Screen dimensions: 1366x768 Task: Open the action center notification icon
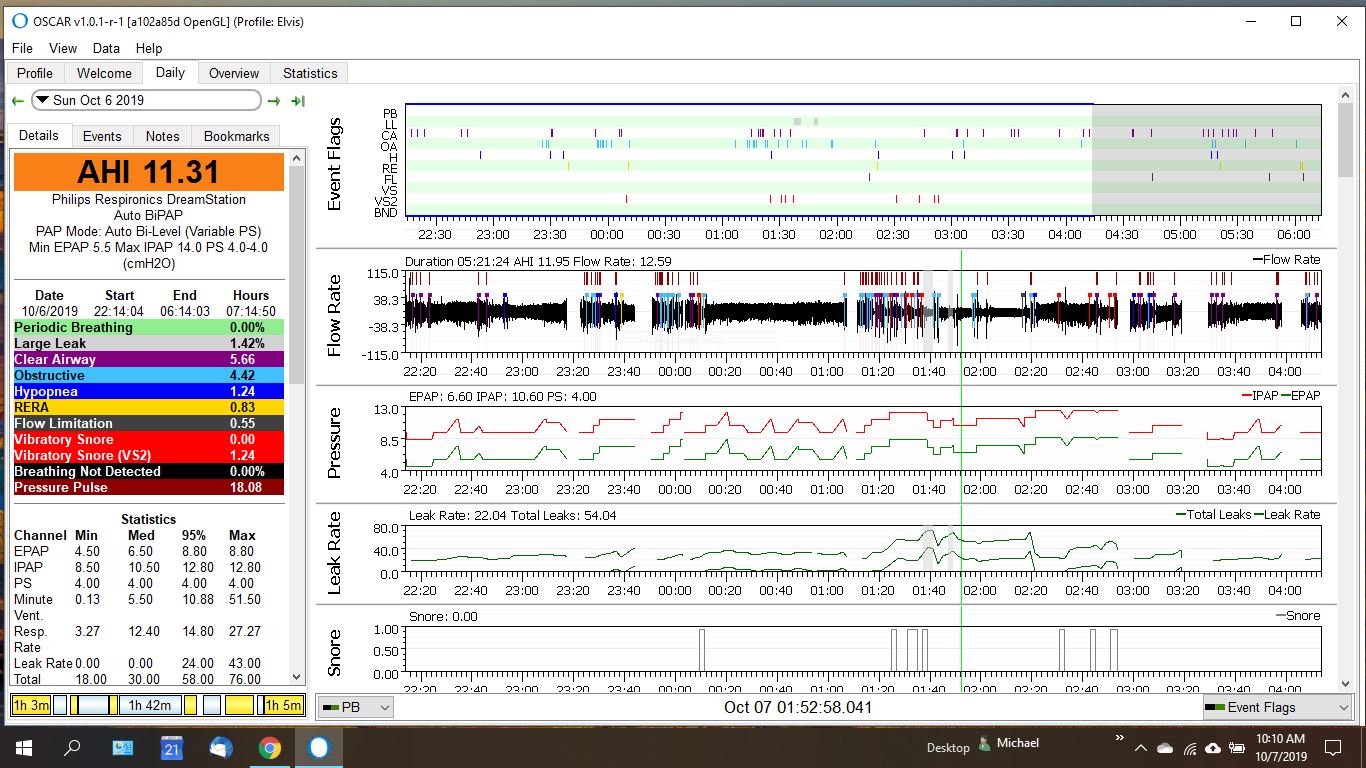click(x=1332, y=747)
